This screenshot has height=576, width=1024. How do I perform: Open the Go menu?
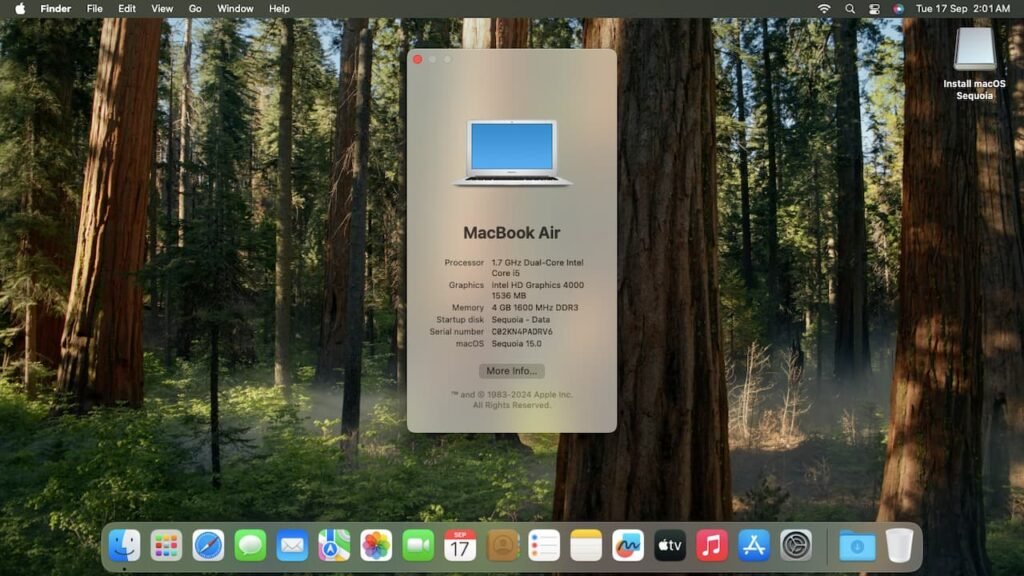[195, 8]
